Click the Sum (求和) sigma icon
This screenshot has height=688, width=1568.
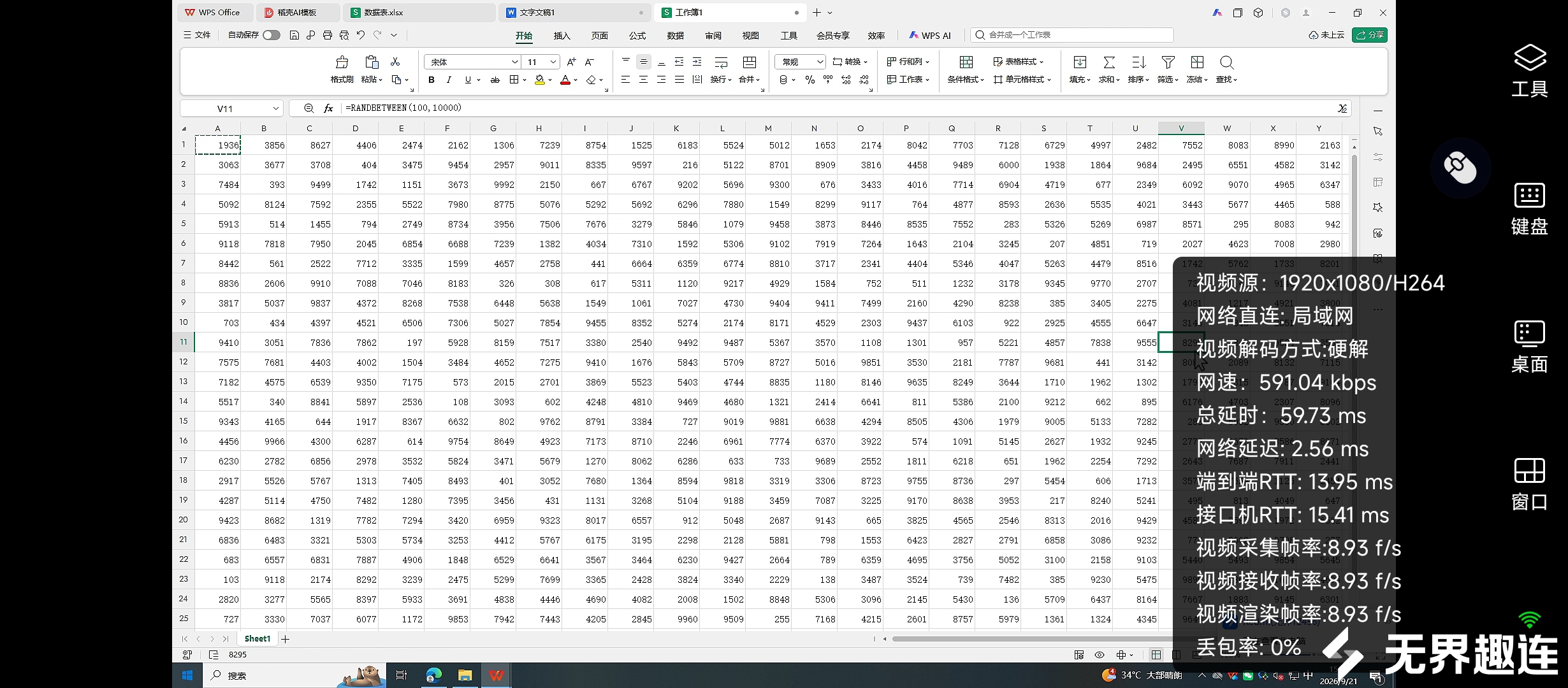pyautogui.click(x=1109, y=62)
